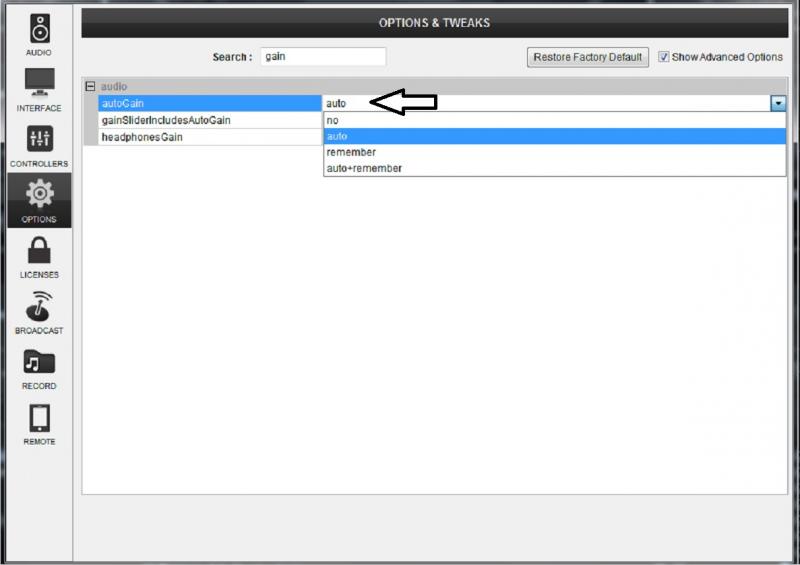Image resolution: width=800 pixels, height=565 pixels.
Task: Choose 'remember' from autoGain list
Action: pos(555,152)
